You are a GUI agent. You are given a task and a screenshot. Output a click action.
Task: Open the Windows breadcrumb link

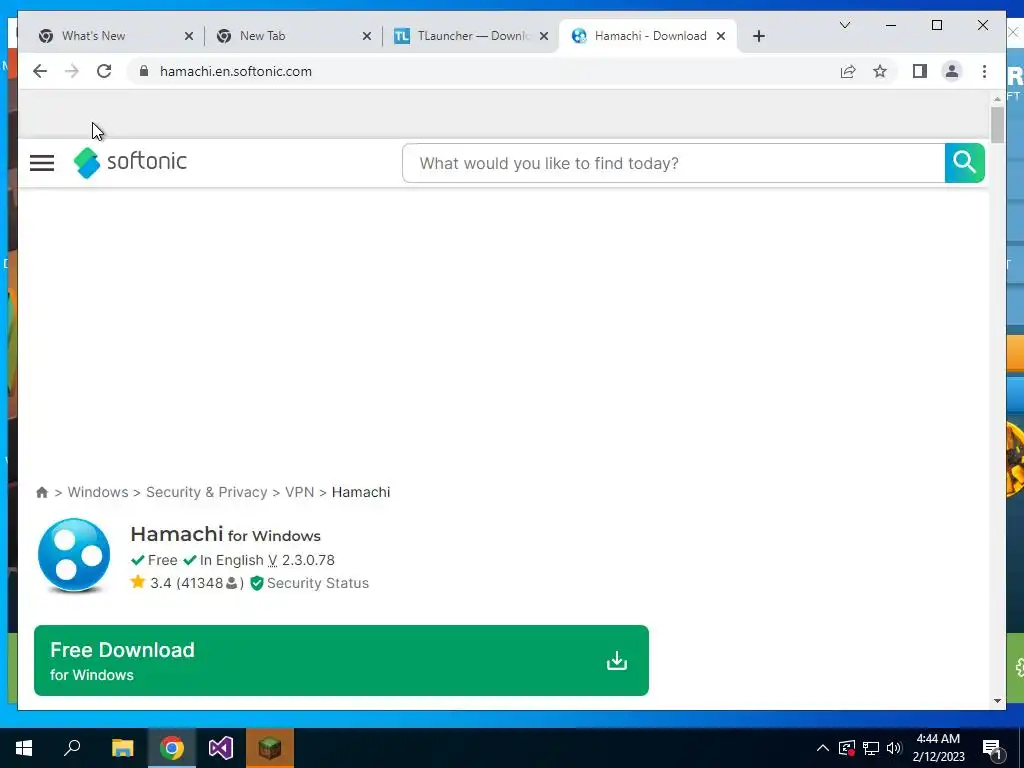tap(98, 492)
